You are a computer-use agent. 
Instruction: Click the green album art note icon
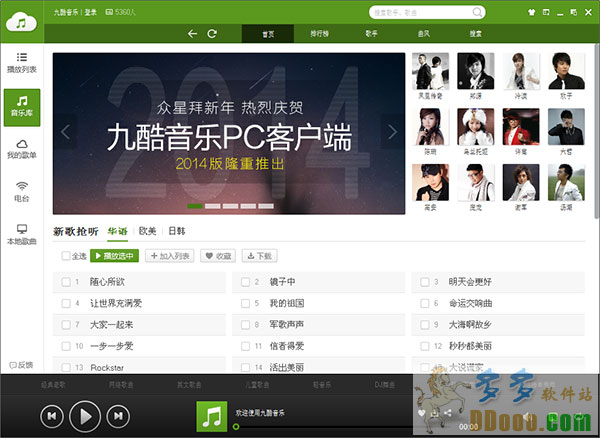tap(212, 416)
